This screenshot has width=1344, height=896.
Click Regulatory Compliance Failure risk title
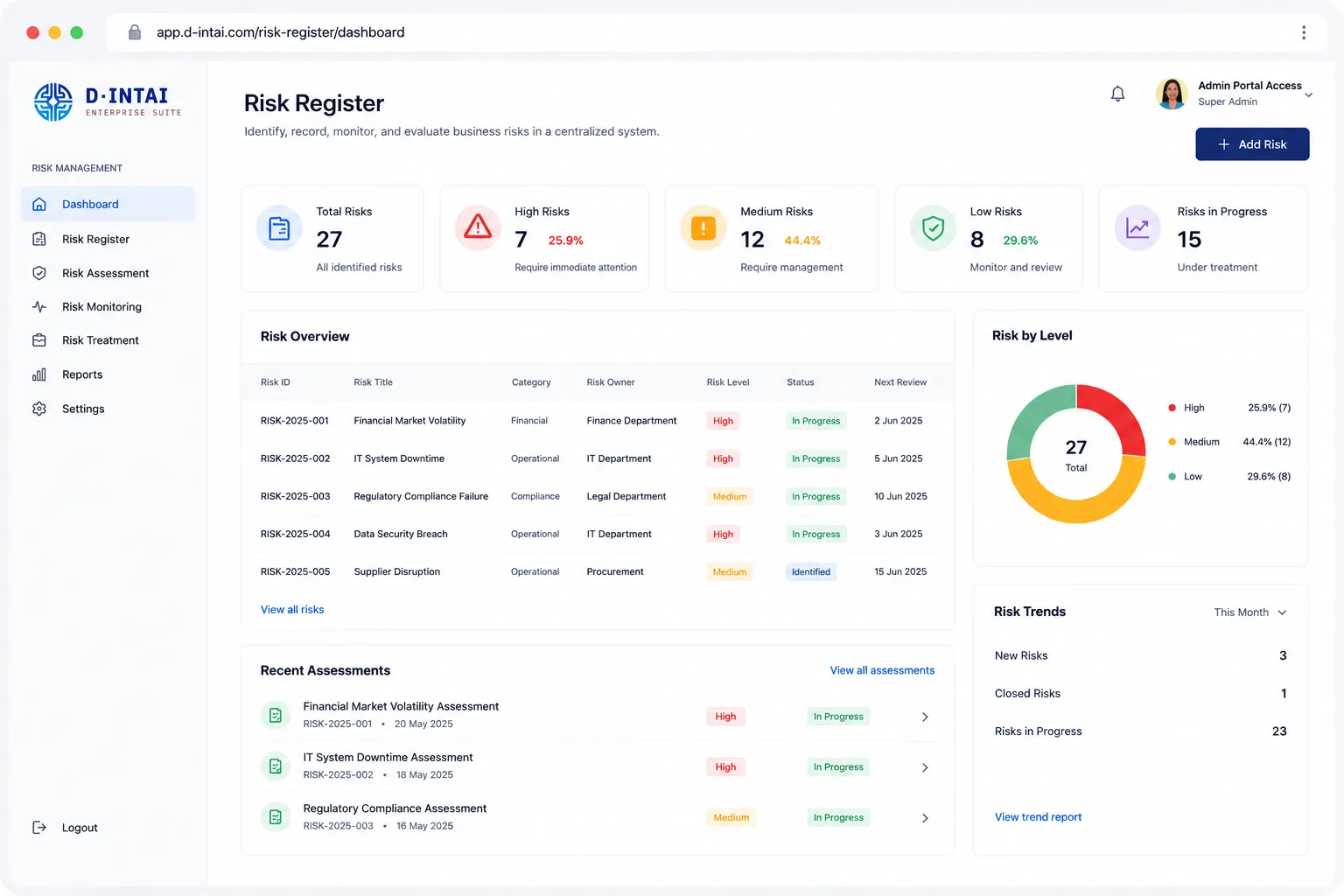tap(421, 496)
